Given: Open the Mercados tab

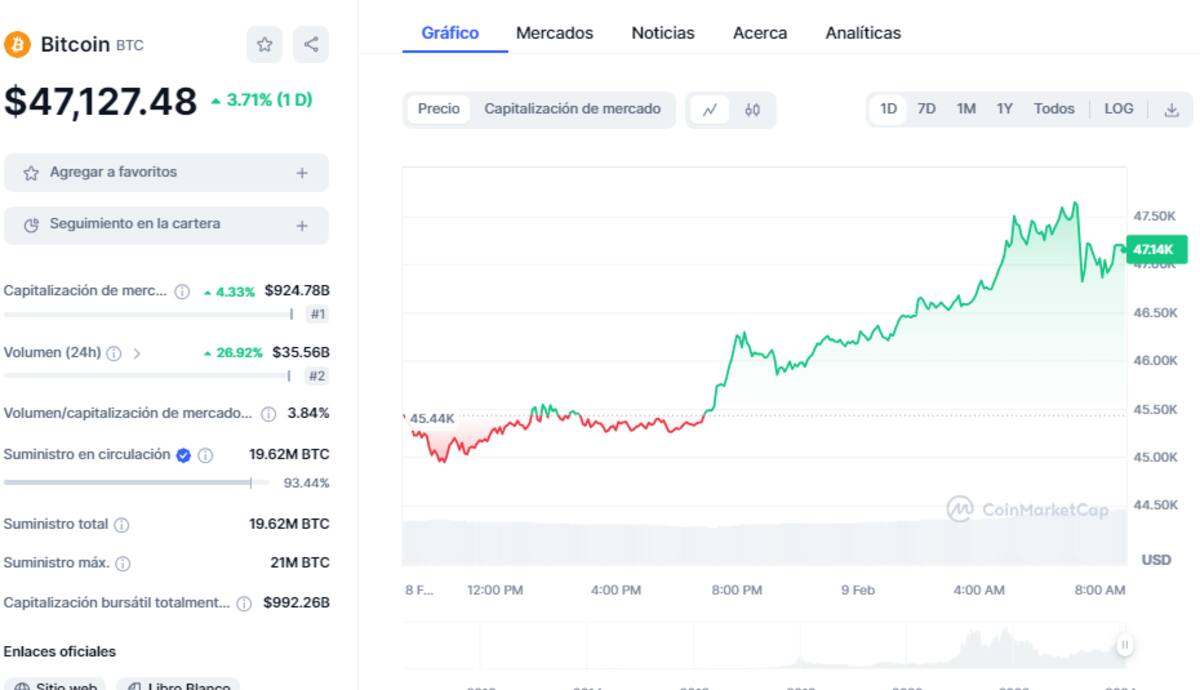Looking at the screenshot, I should tap(554, 33).
